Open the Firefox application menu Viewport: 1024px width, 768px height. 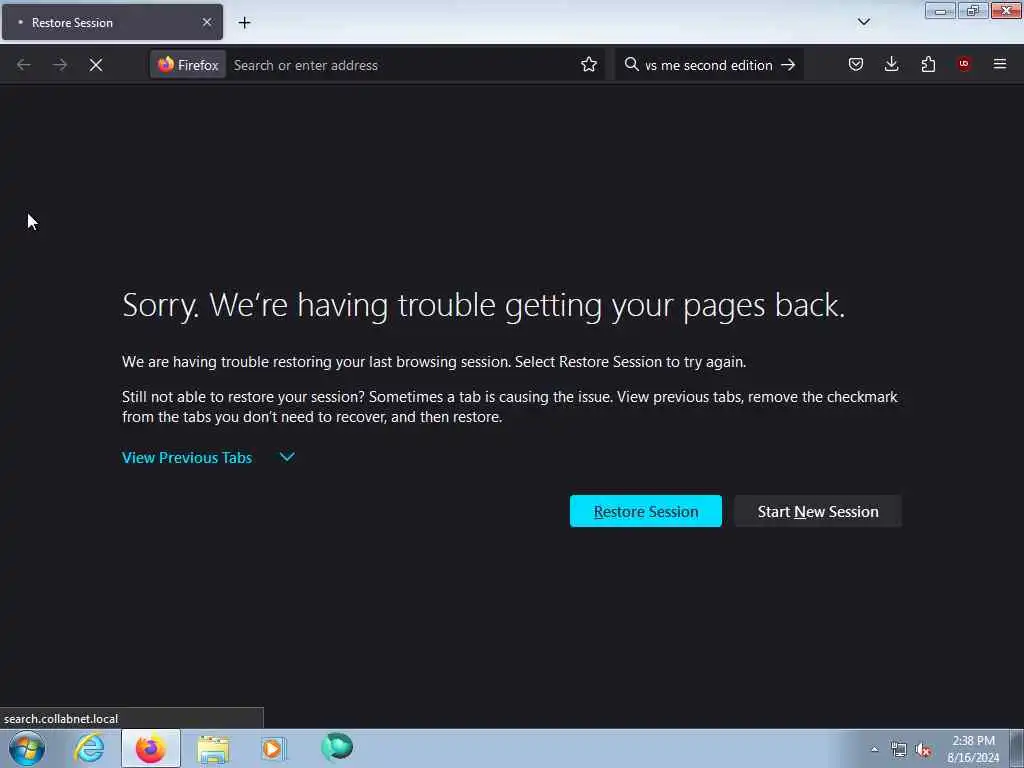point(1000,64)
